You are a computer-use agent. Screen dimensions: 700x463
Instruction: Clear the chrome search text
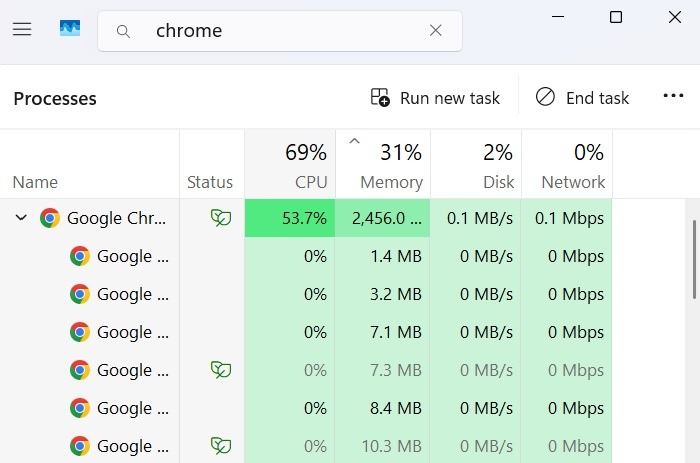coord(436,30)
